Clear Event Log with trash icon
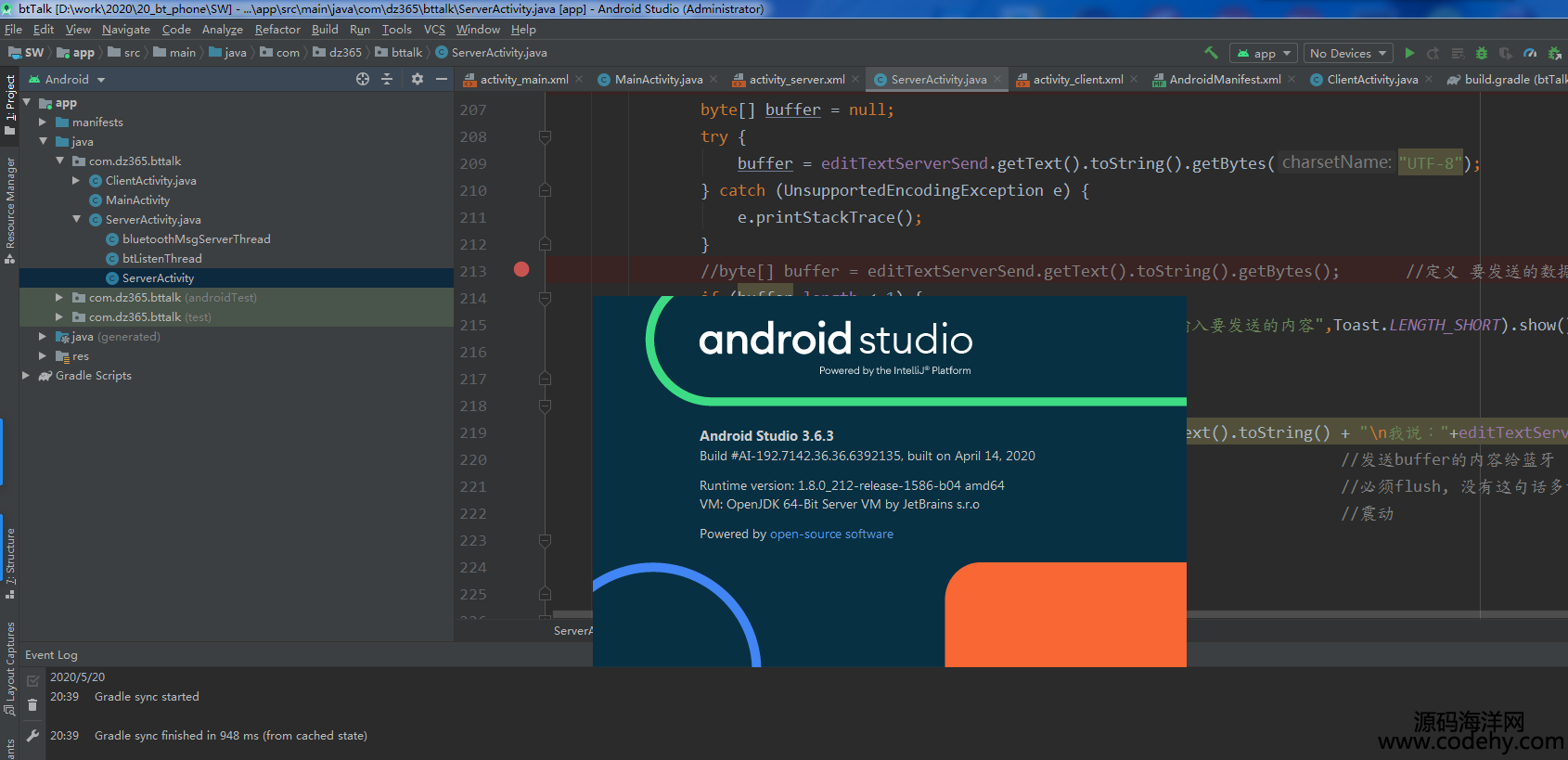Viewport: 1568px width, 760px height. point(32,705)
